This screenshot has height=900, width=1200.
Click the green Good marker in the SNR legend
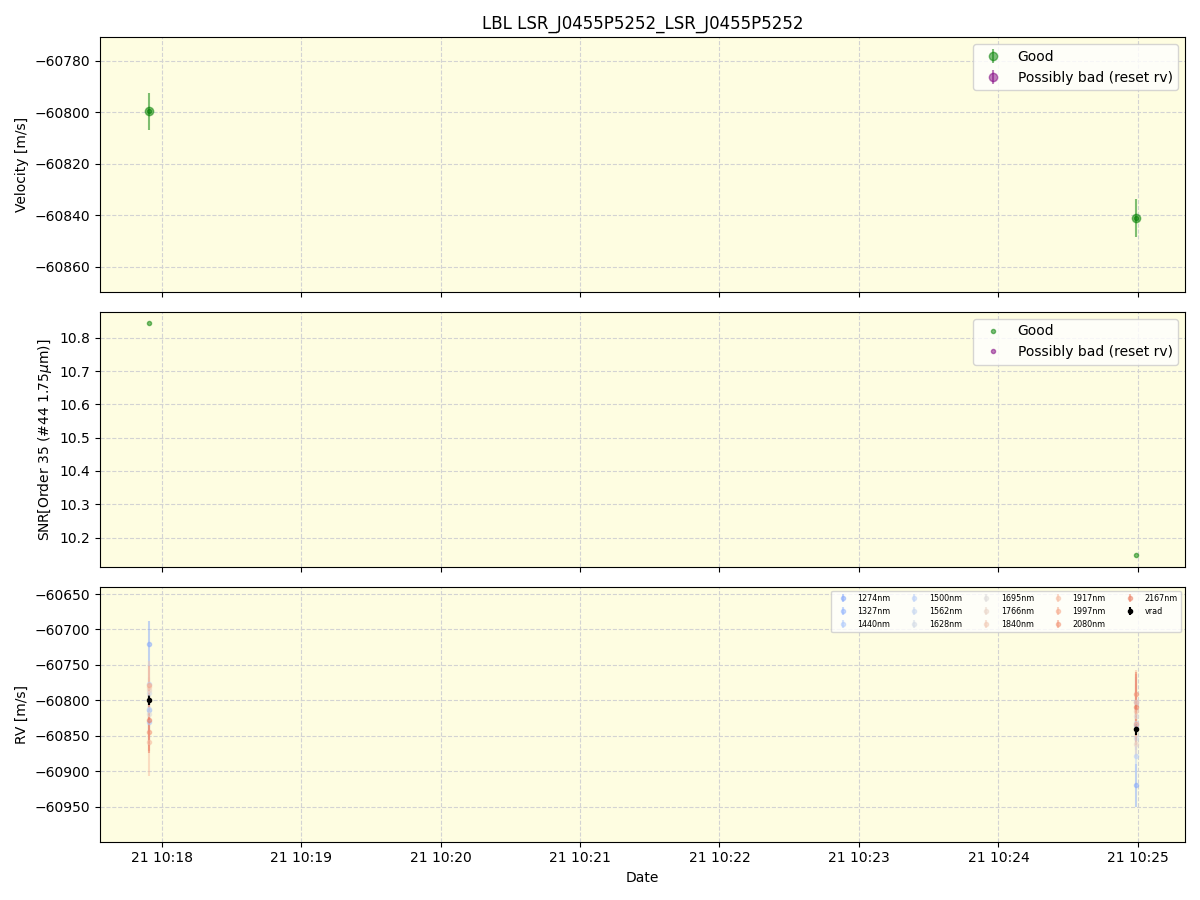[x=993, y=331]
